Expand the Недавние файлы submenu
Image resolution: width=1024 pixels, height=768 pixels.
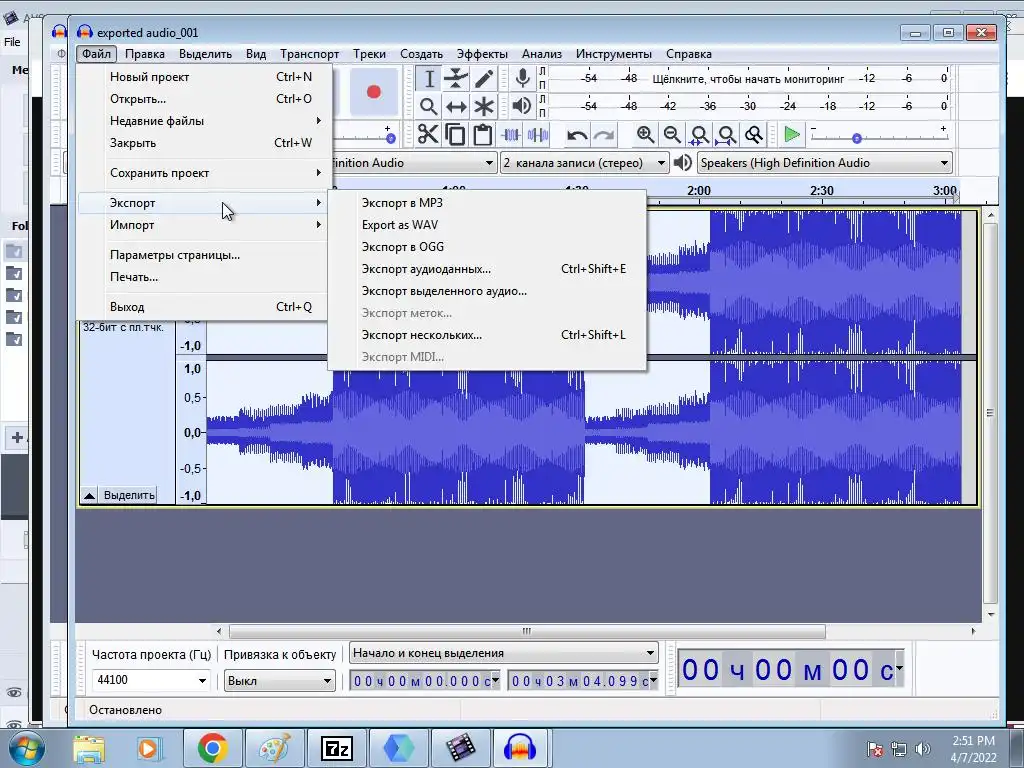coord(203,121)
